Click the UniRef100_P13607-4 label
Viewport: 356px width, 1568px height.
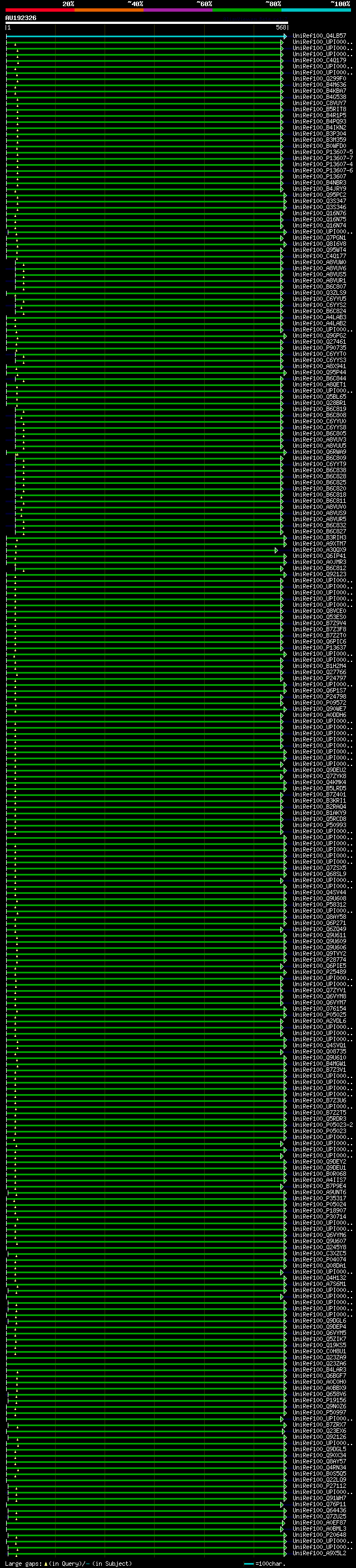pyautogui.click(x=323, y=164)
